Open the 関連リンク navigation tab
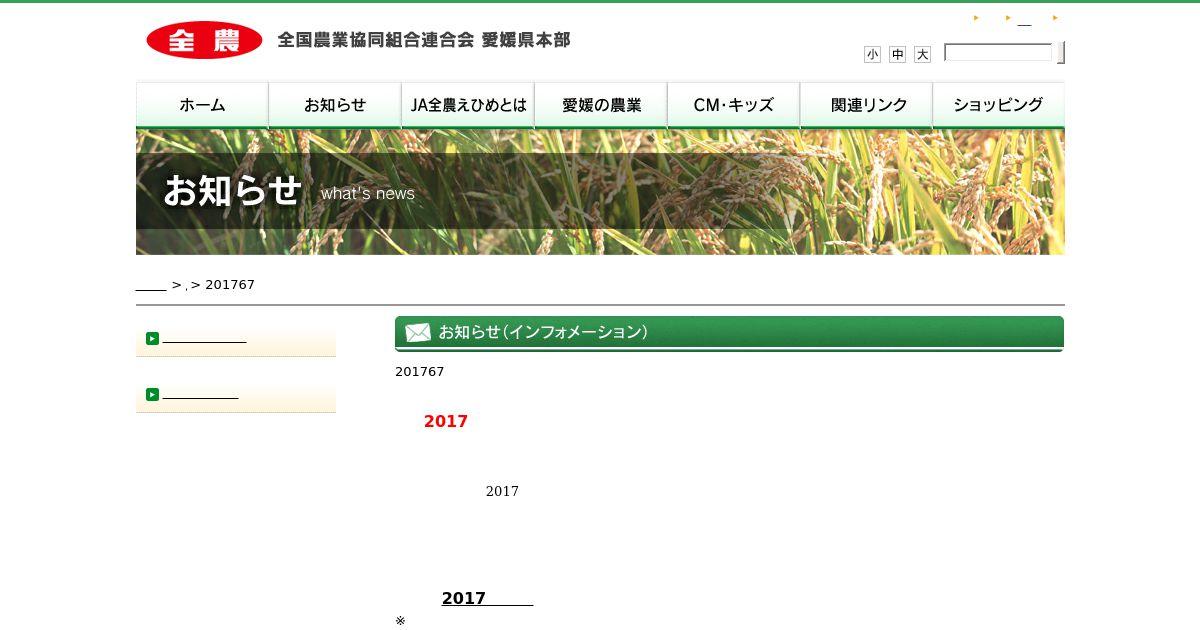The image size is (1200, 630). (867, 105)
